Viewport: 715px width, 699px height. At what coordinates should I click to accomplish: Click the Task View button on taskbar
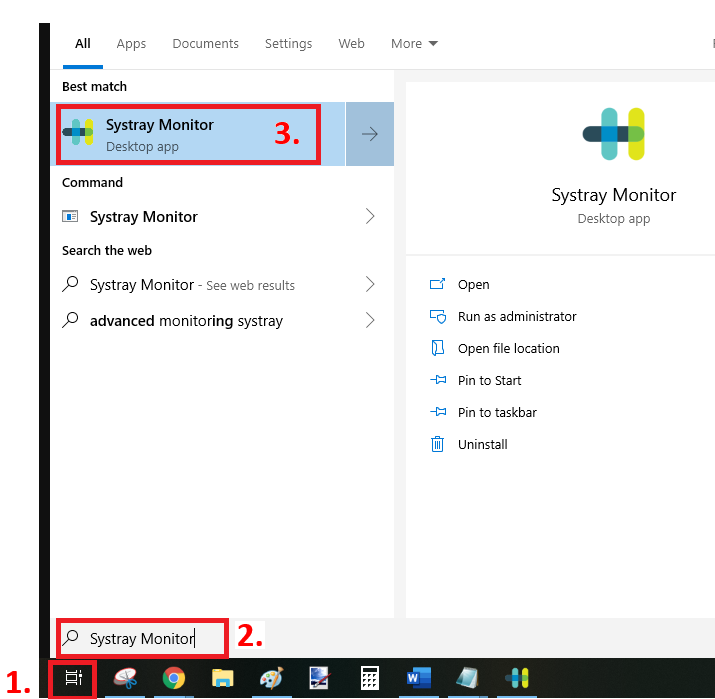tap(73, 679)
